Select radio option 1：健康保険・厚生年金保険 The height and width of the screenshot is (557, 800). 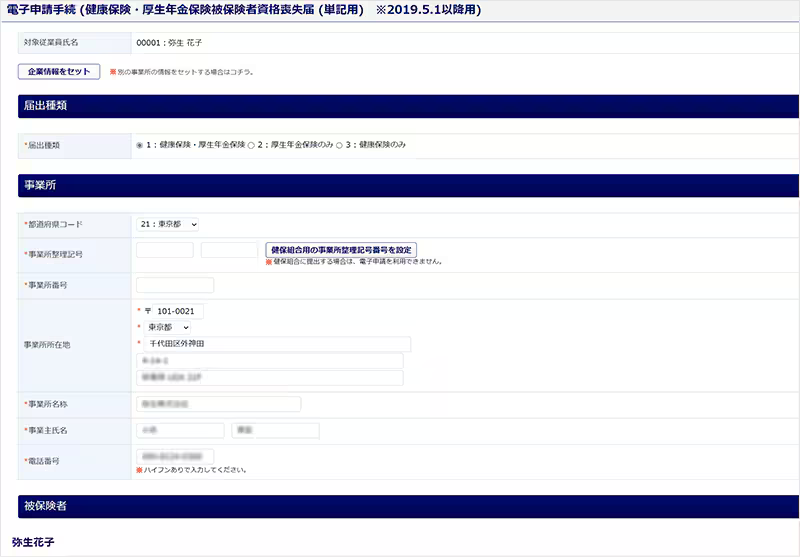click(140, 145)
